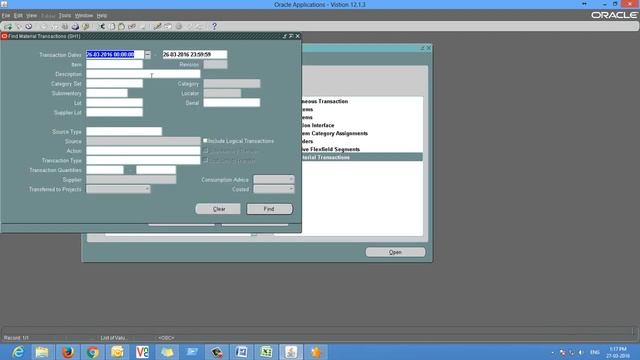Click the Cut scissors toolbar icon
Image resolution: width=640 pixels, height=360 pixels.
click(102, 27)
